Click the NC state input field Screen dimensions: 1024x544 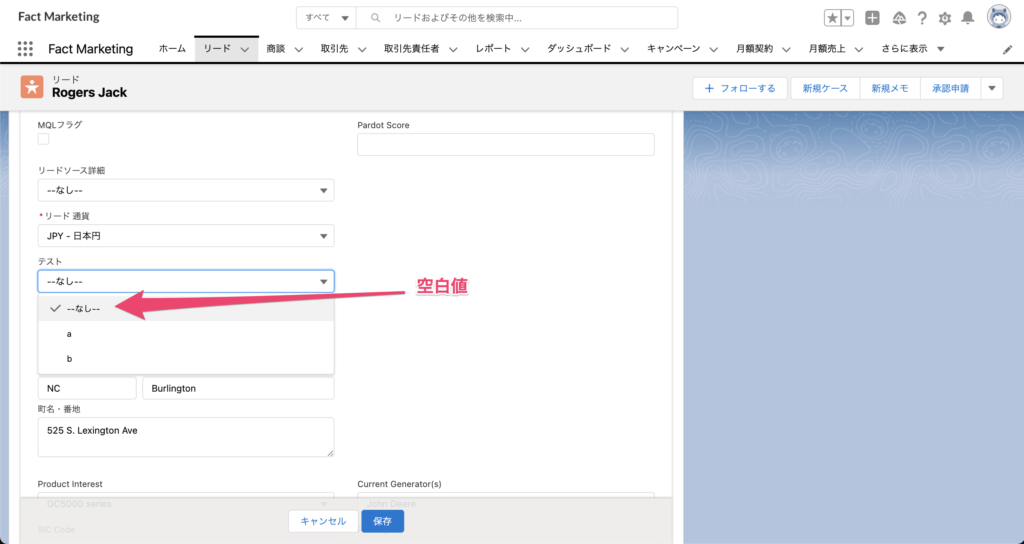coord(87,388)
